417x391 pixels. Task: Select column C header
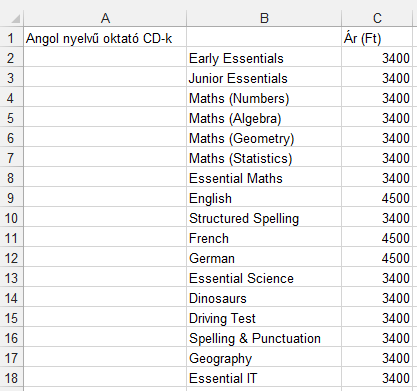coord(377,18)
